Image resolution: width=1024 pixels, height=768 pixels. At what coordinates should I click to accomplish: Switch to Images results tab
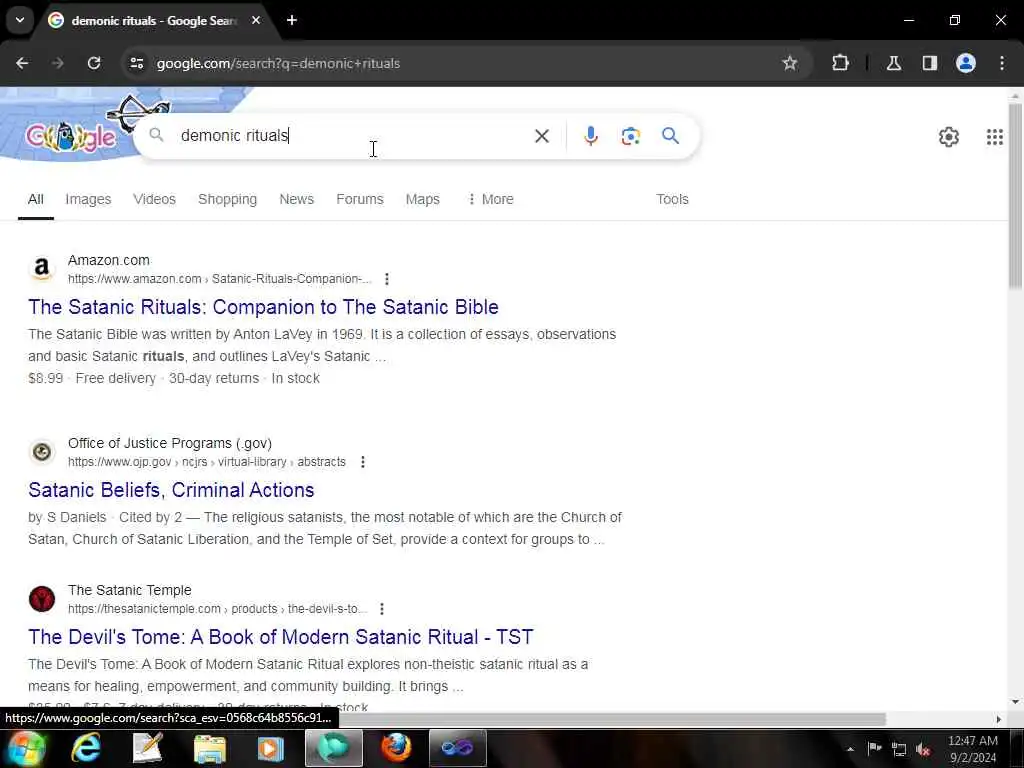(x=88, y=199)
